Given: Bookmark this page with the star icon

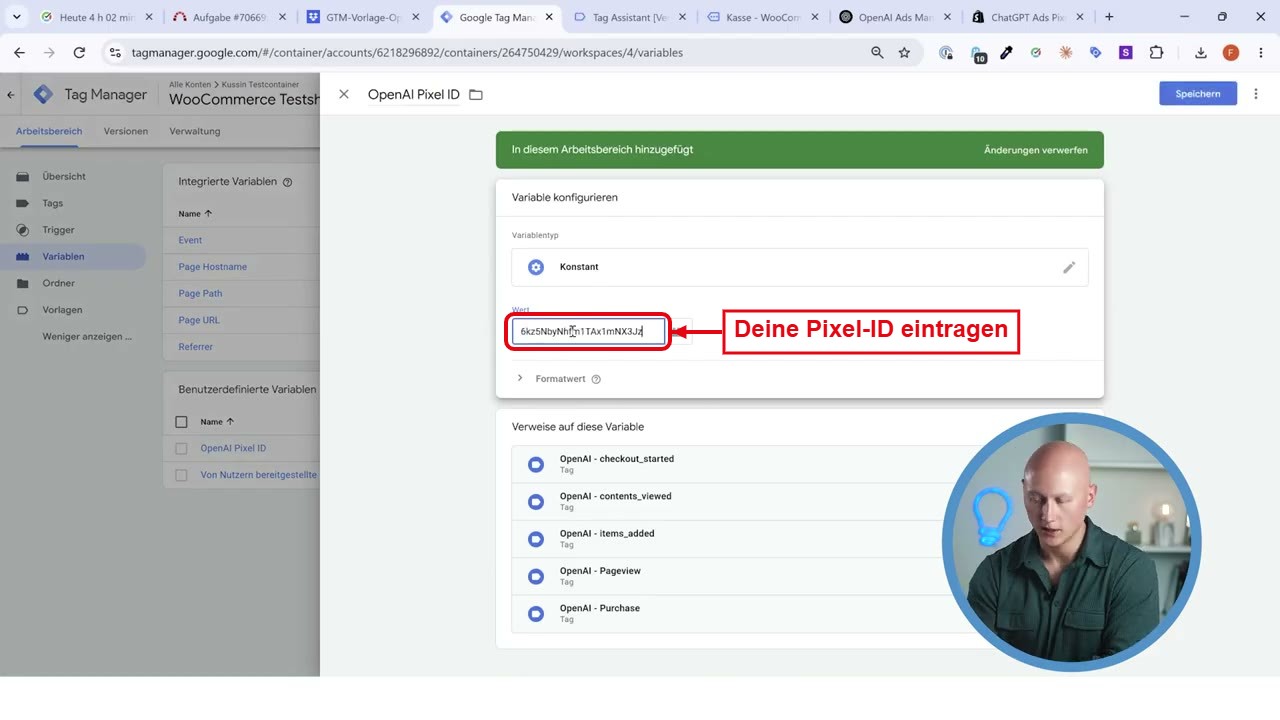Looking at the screenshot, I should click(x=904, y=53).
